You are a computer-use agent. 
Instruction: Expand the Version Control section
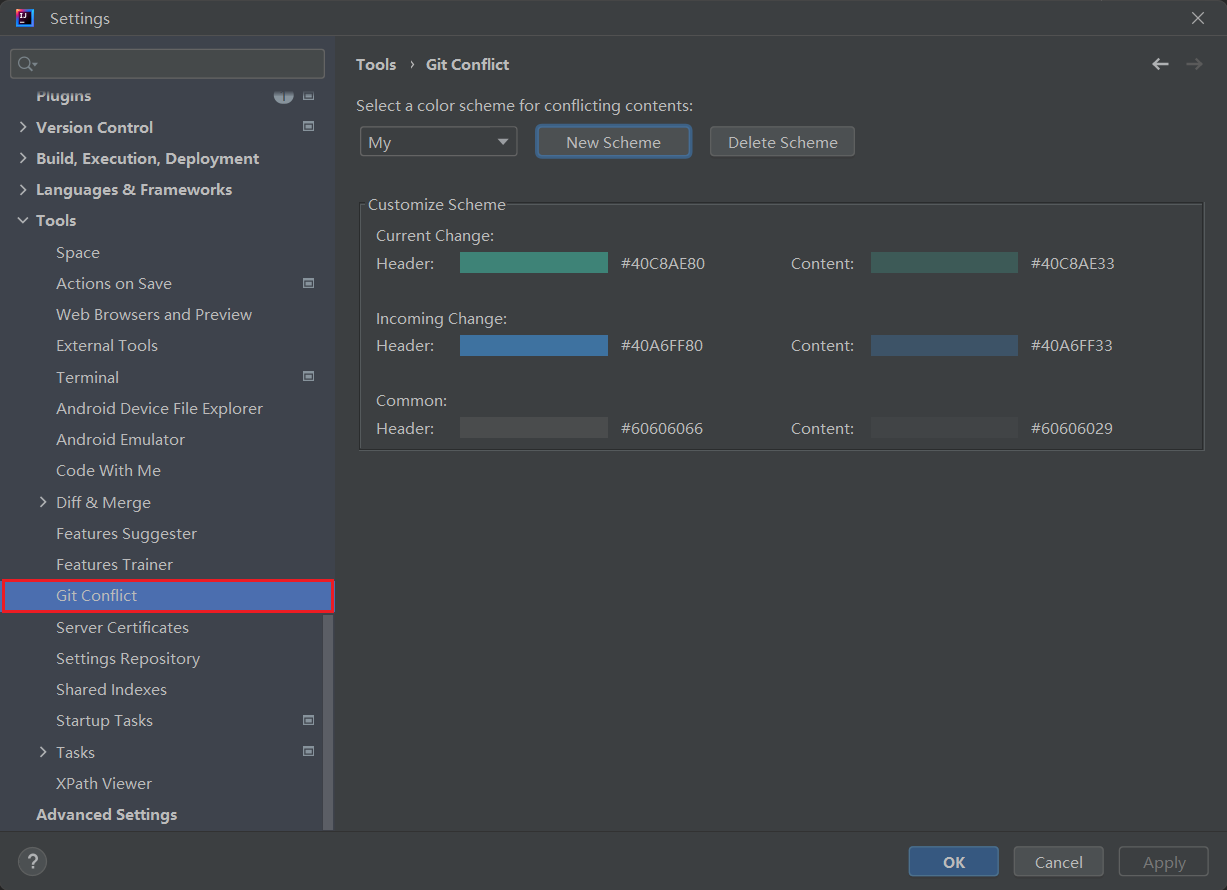pos(23,127)
